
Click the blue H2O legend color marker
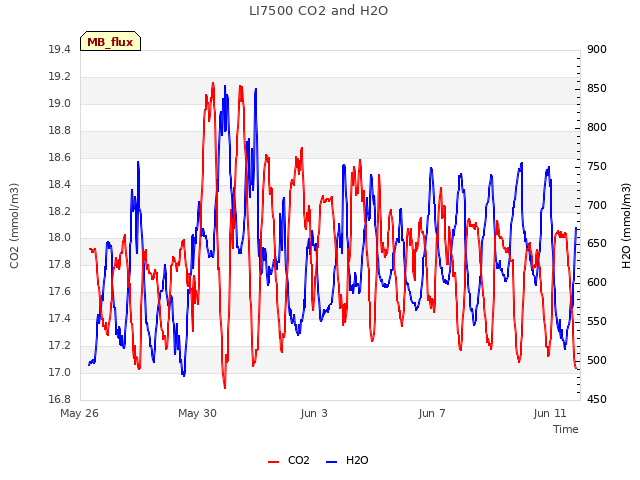click(332, 462)
